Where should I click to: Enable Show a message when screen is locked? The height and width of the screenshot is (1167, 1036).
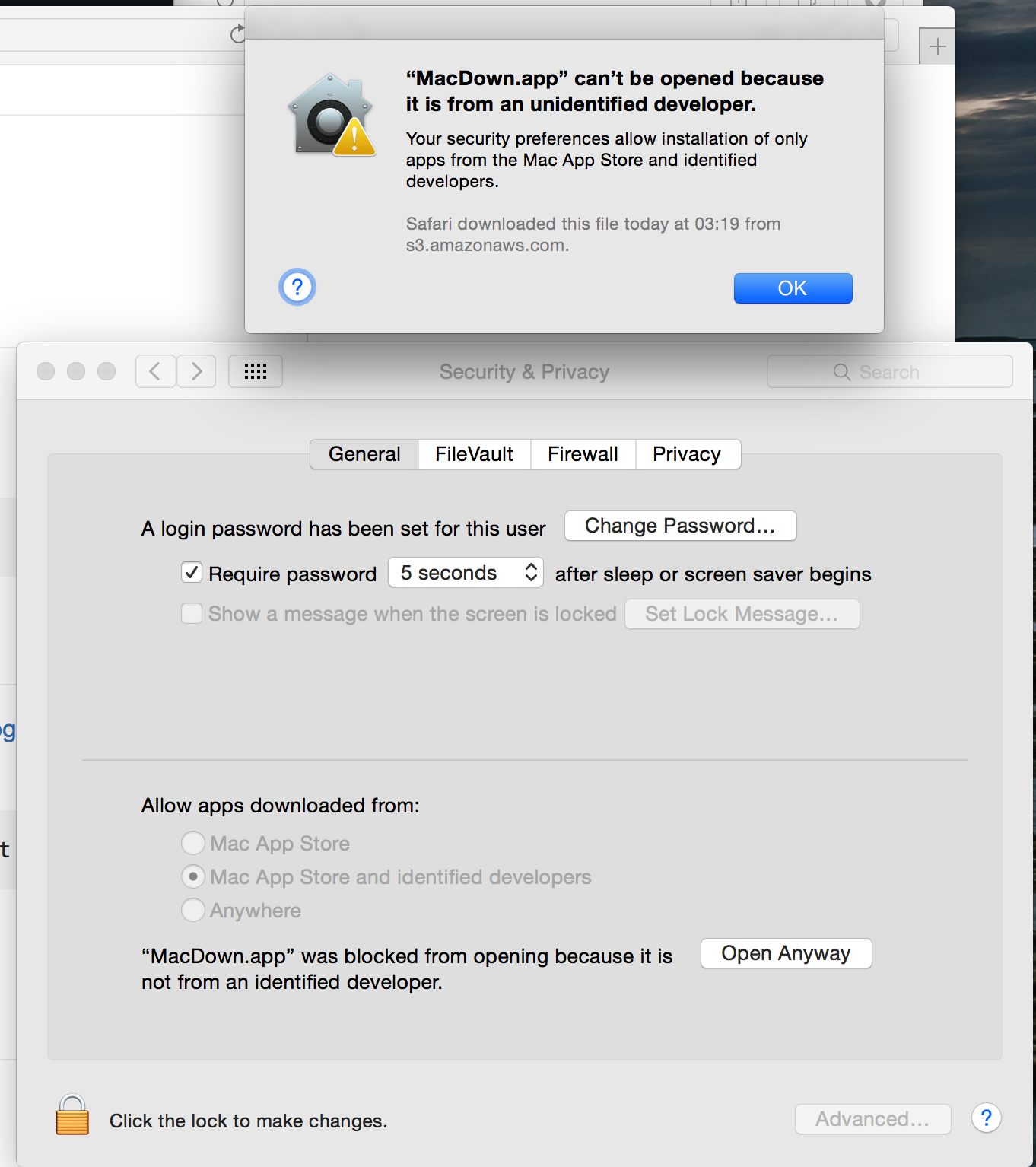click(x=192, y=613)
